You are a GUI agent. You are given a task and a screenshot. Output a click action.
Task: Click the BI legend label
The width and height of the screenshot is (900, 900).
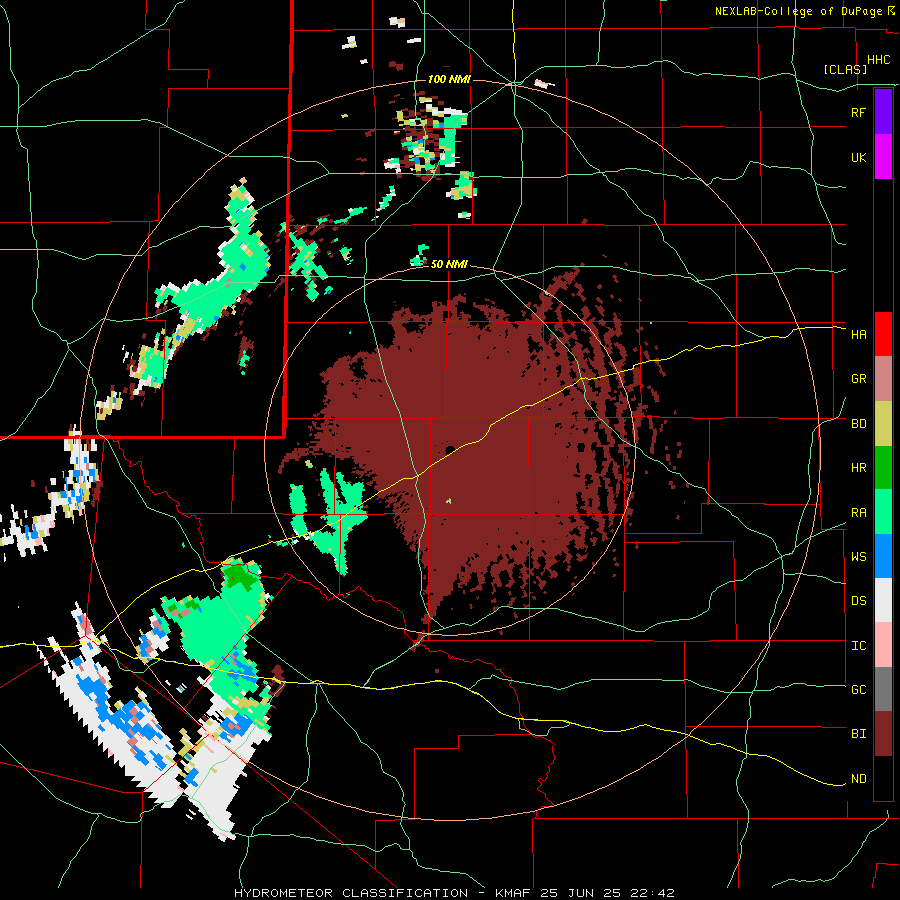click(858, 734)
